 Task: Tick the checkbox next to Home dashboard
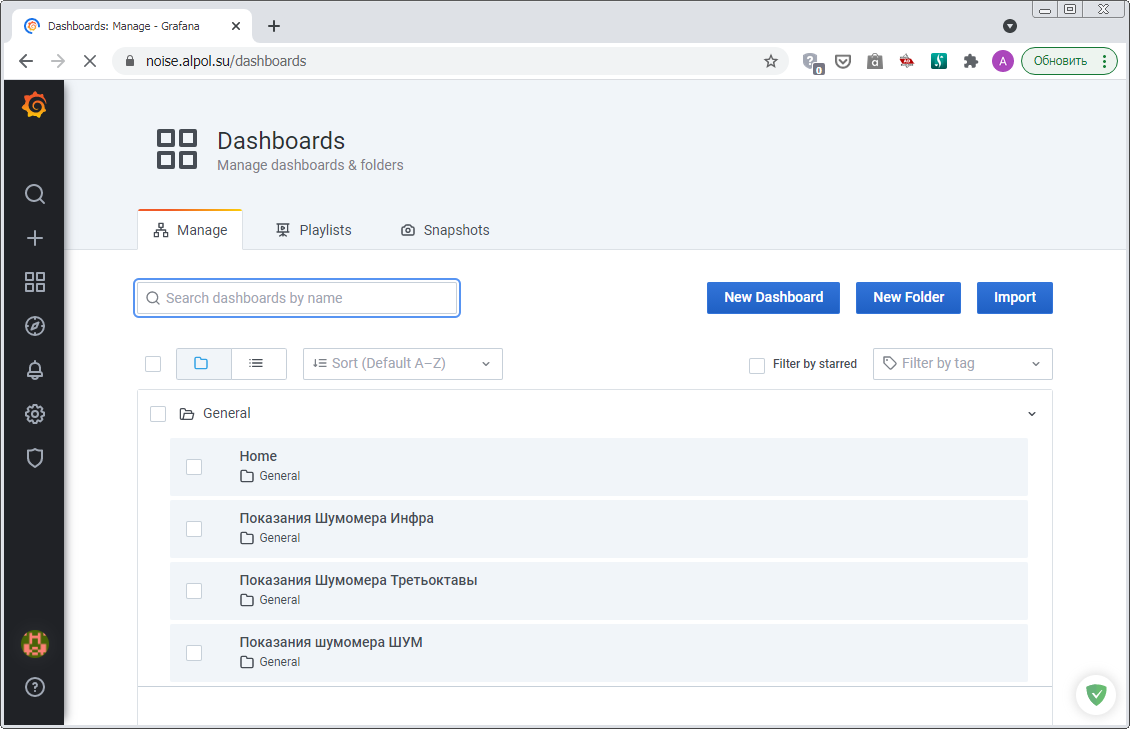click(x=194, y=467)
